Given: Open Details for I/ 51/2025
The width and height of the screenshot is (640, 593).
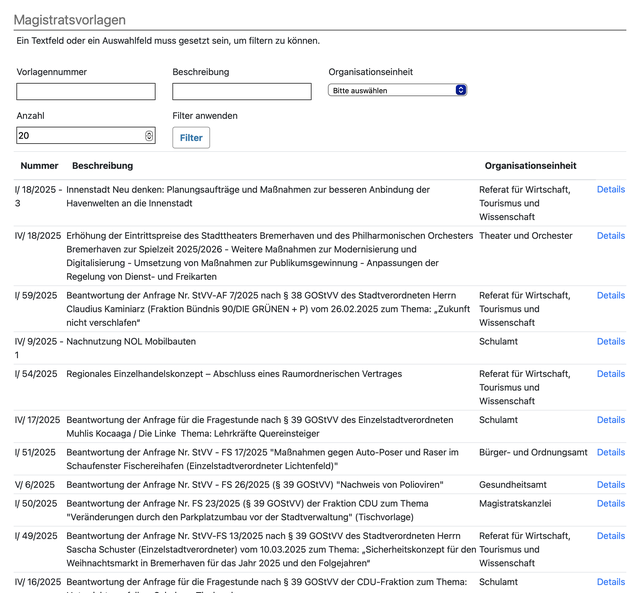Looking at the screenshot, I should (611, 452).
